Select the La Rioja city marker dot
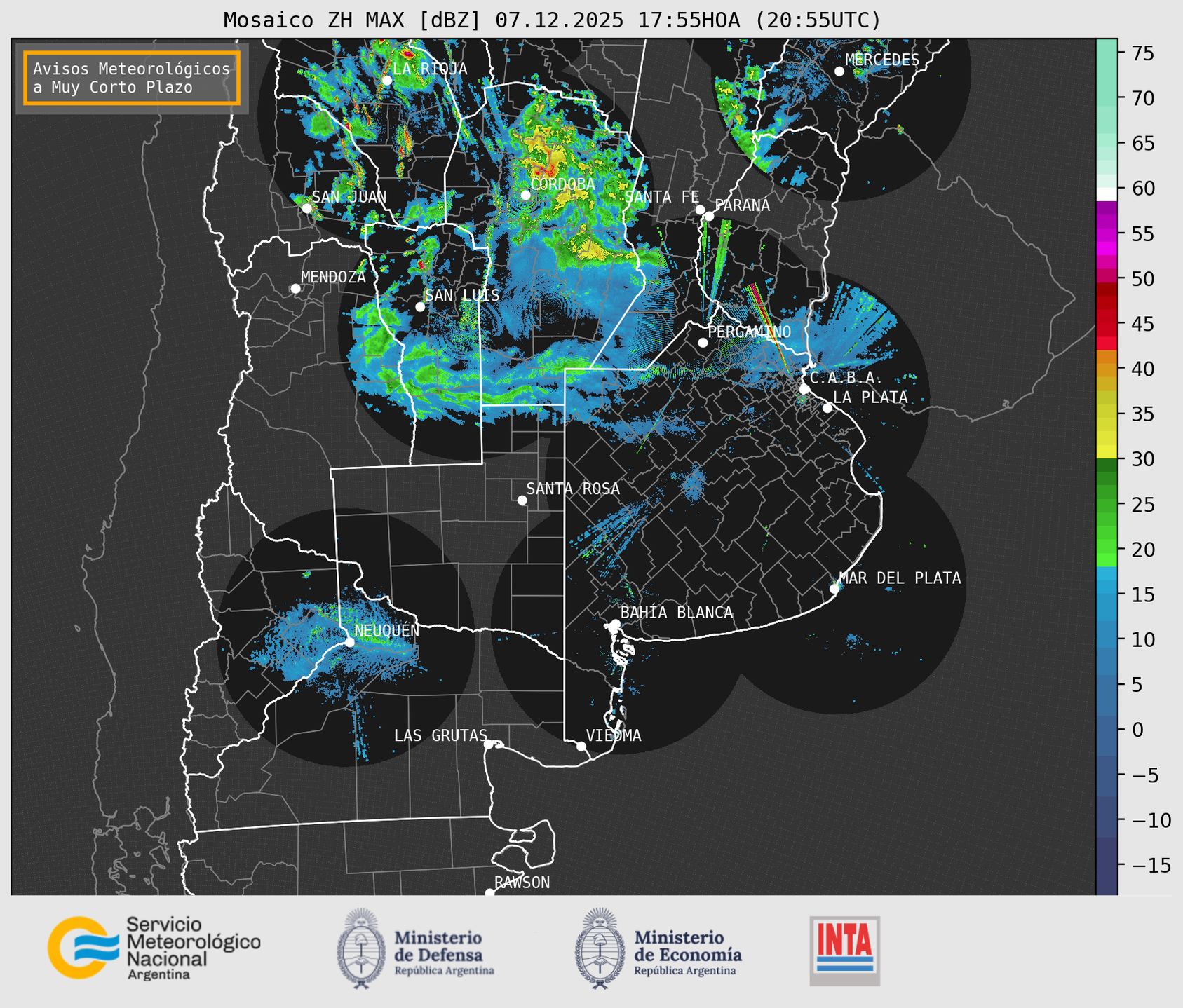1183x1008 pixels. tap(386, 80)
